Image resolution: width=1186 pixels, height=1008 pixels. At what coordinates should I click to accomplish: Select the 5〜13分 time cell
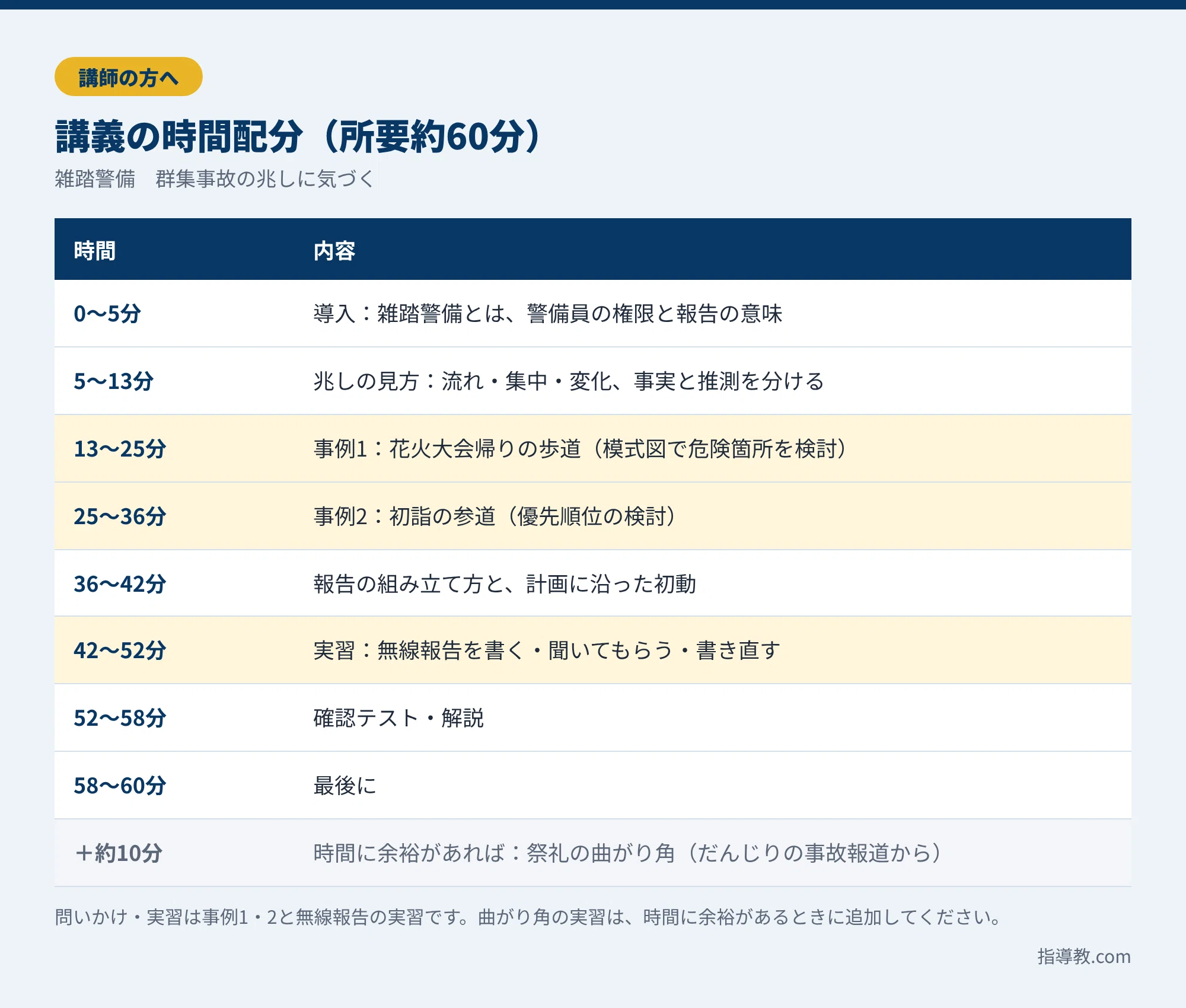click(x=113, y=381)
